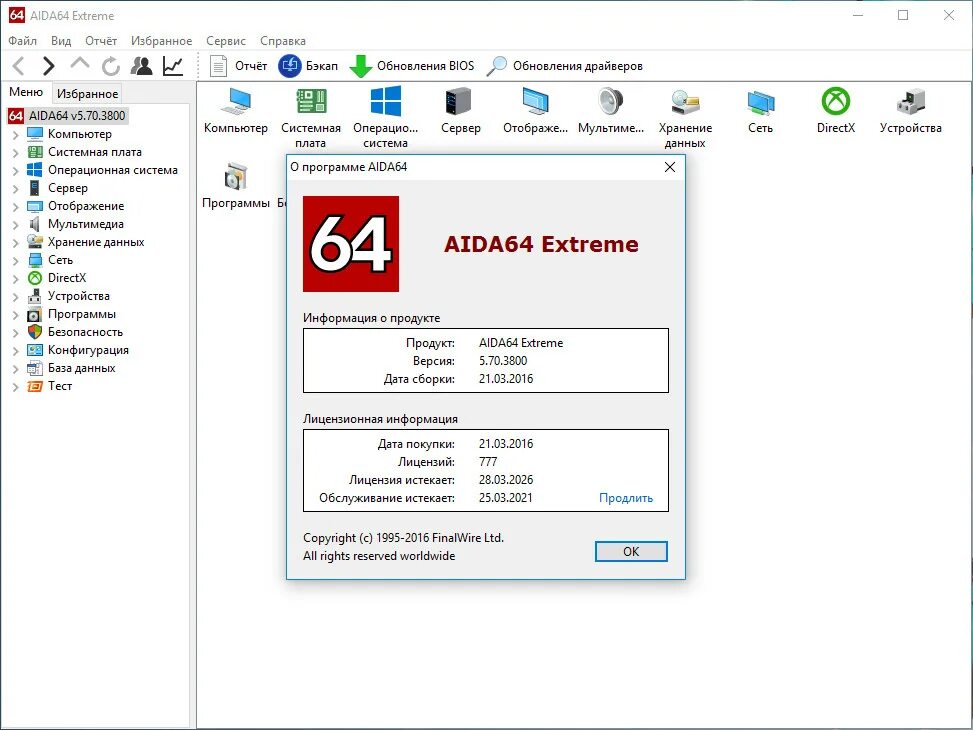
Task: Click the Отчёт toolbar button
Action: click(x=238, y=66)
